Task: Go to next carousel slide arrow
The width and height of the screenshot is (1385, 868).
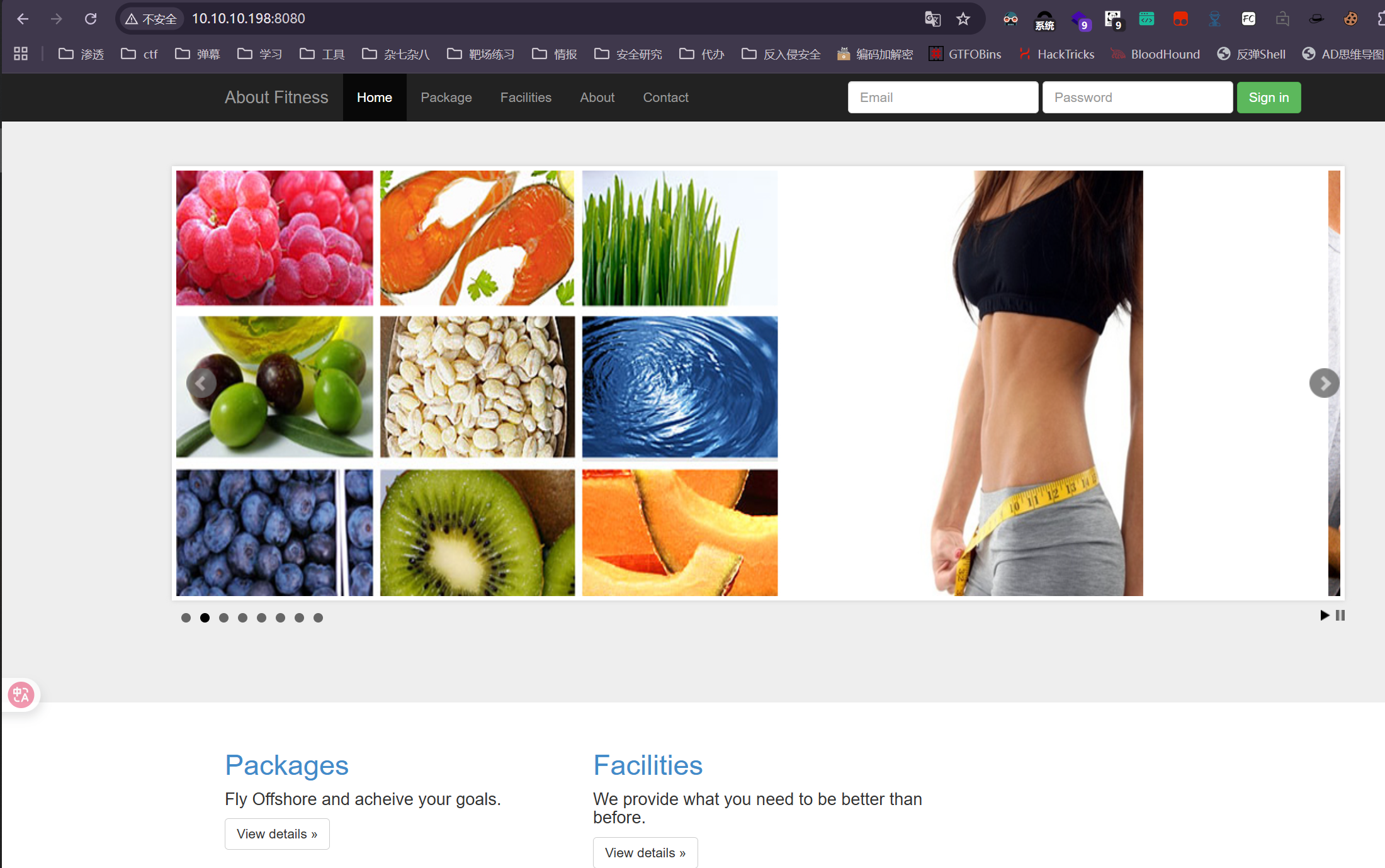Action: pyautogui.click(x=1324, y=383)
